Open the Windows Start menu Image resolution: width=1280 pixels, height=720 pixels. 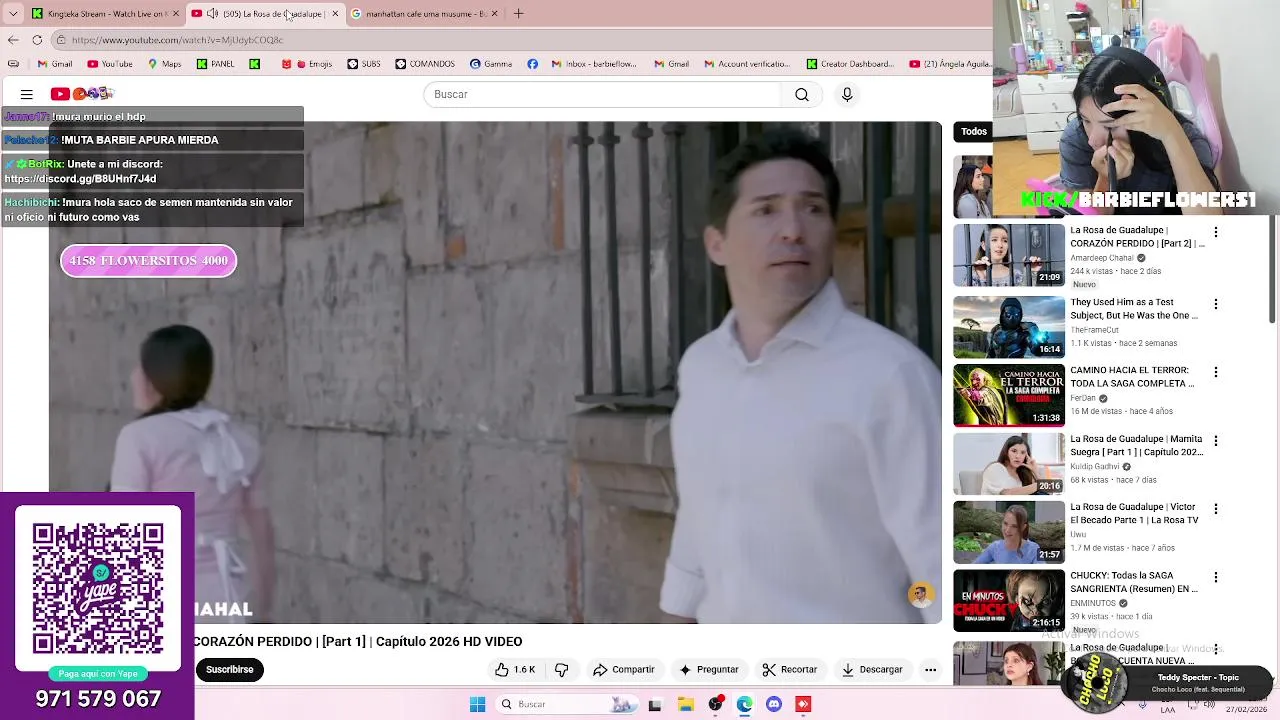pyautogui.click(x=477, y=704)
